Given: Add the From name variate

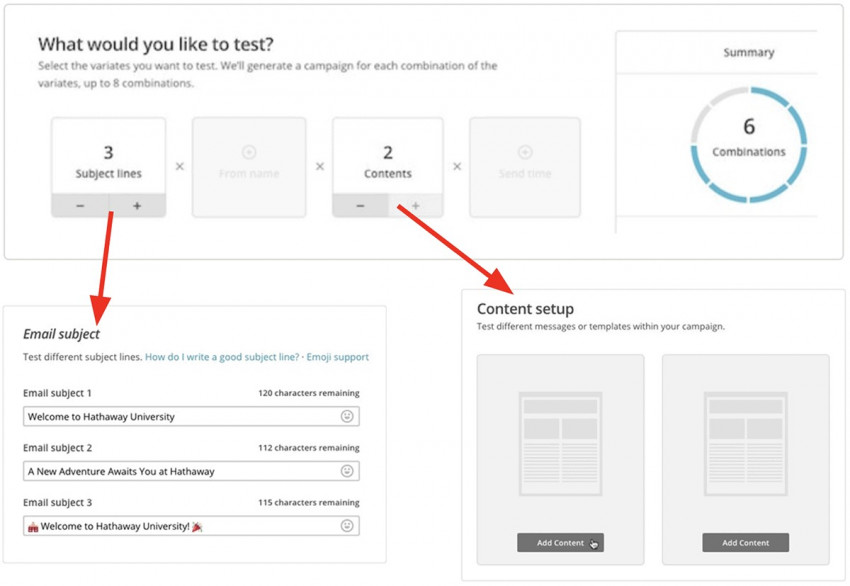Looking at the screenshot, I should coord(249,167).
